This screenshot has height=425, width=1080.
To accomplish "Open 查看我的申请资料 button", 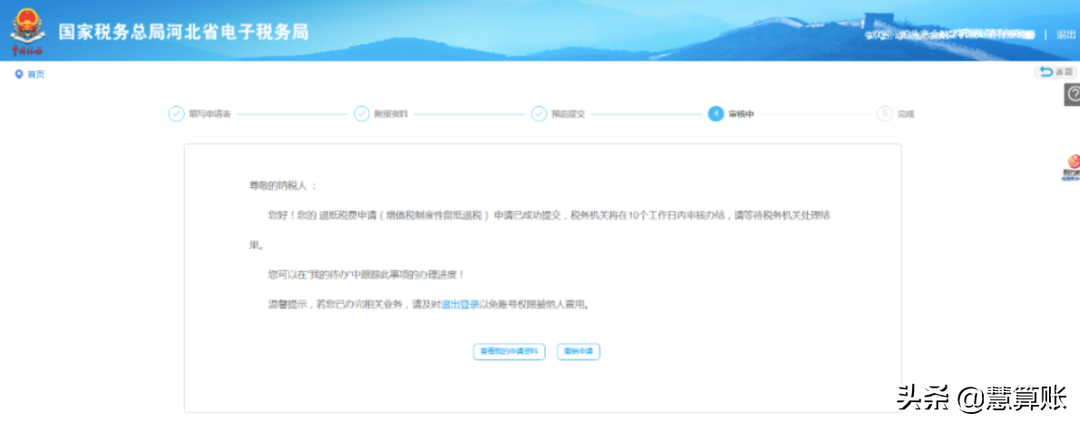I will pyautogui.click(x=509, y=351).
